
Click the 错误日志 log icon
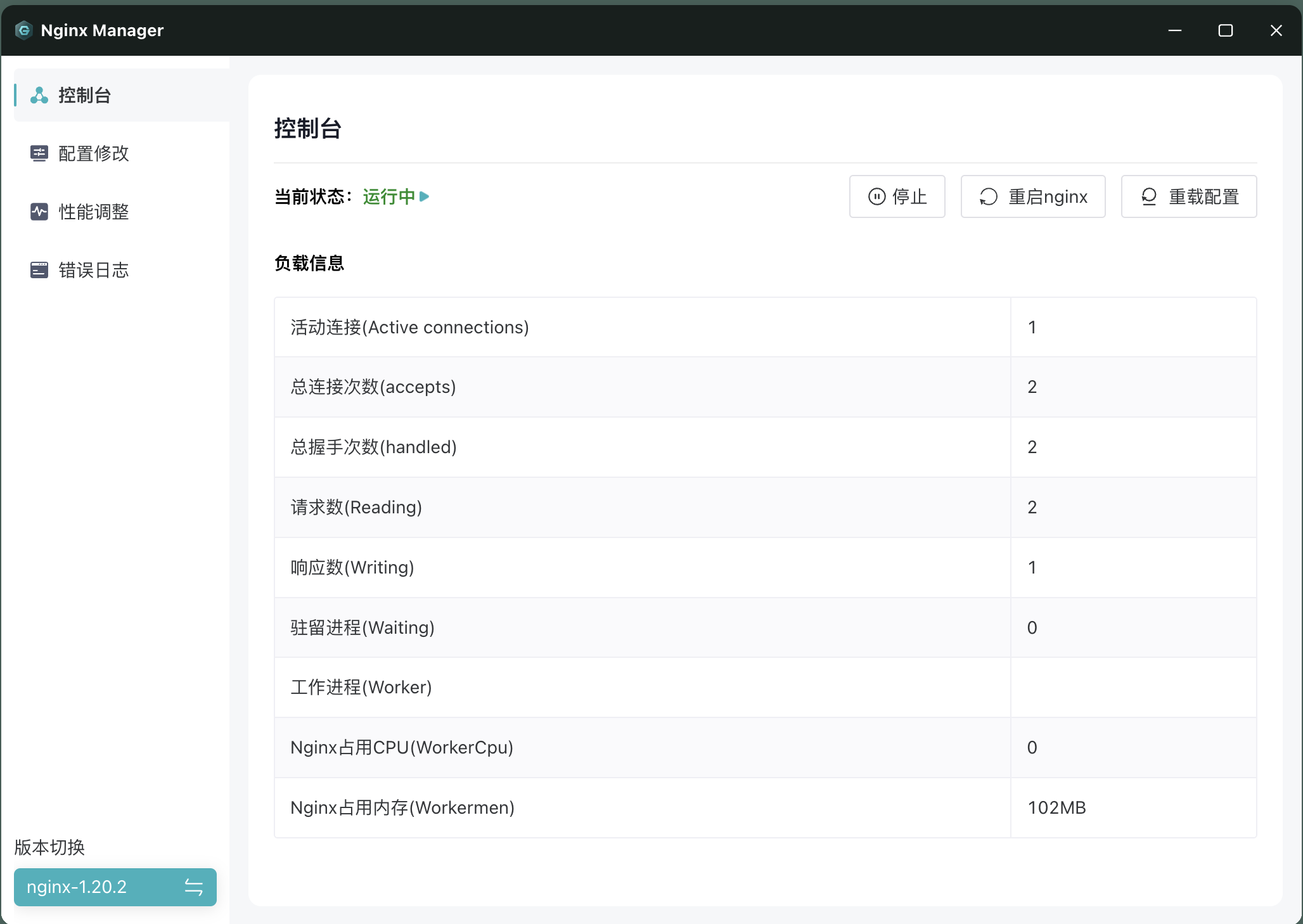[x=39, y=269]
